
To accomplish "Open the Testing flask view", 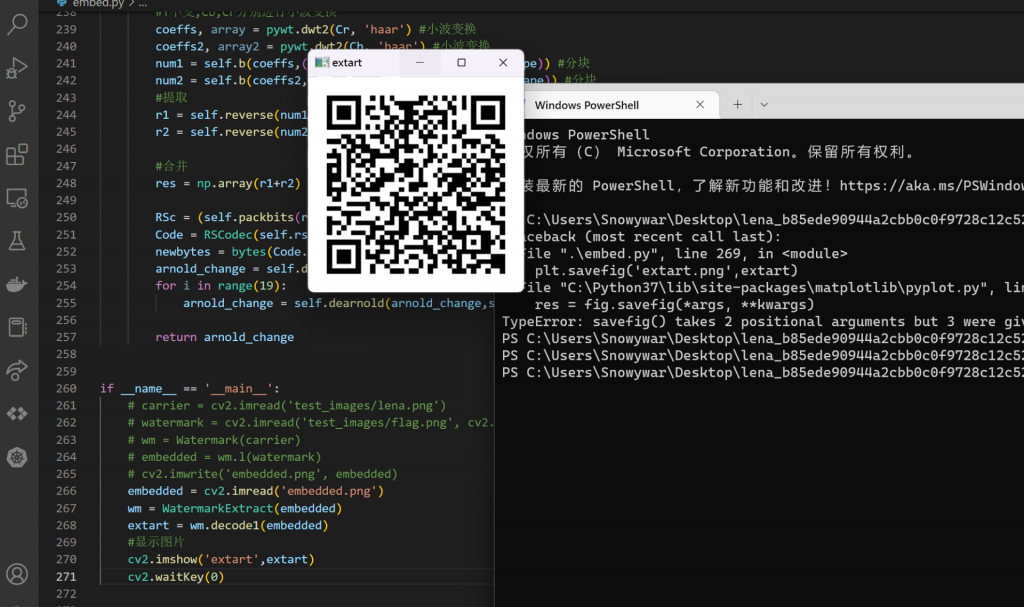I will tap(17, 241).
